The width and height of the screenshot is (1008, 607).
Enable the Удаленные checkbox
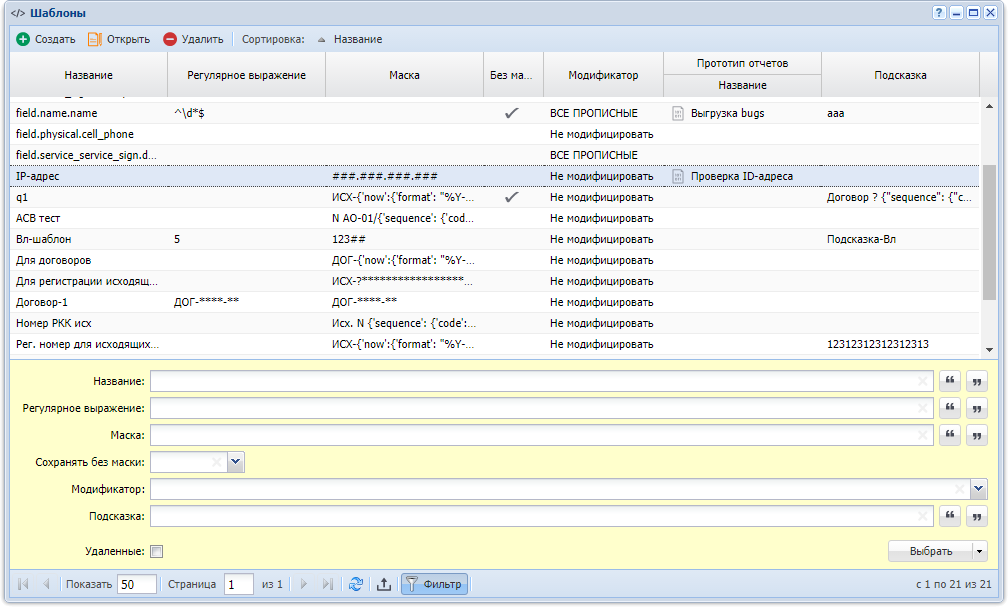pyautogui.click(x=156, y=551)
